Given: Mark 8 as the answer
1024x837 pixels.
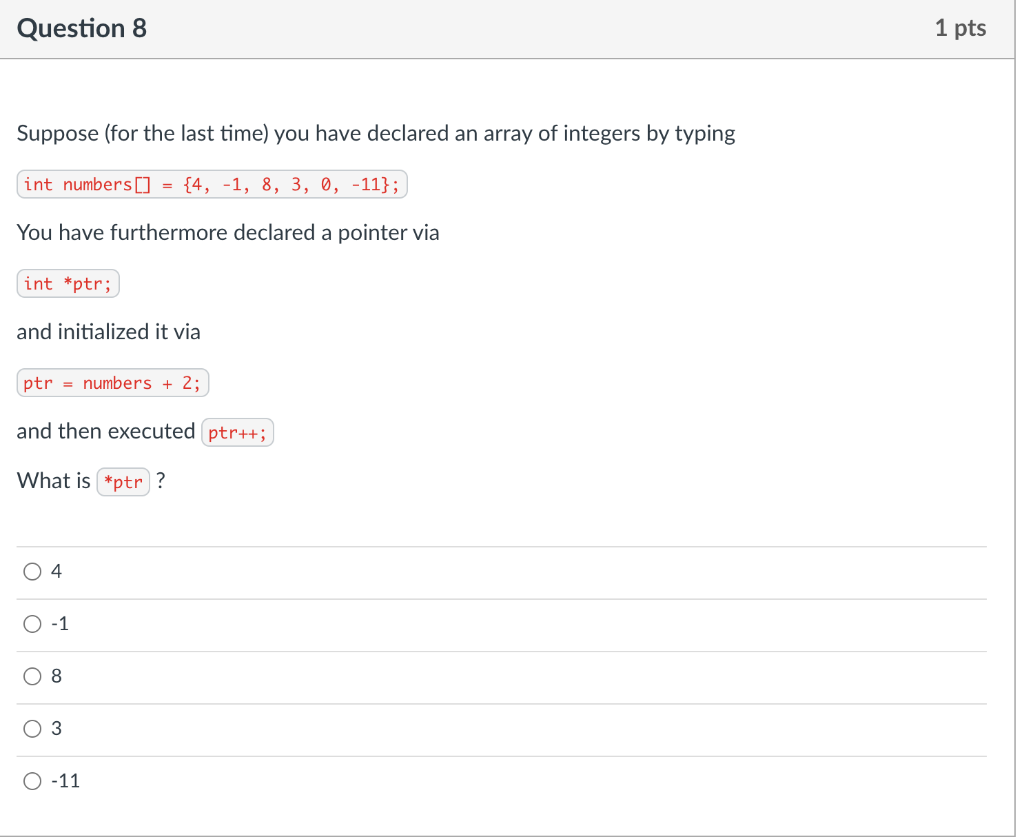Looking at the screenshot, I should (32, 676).
